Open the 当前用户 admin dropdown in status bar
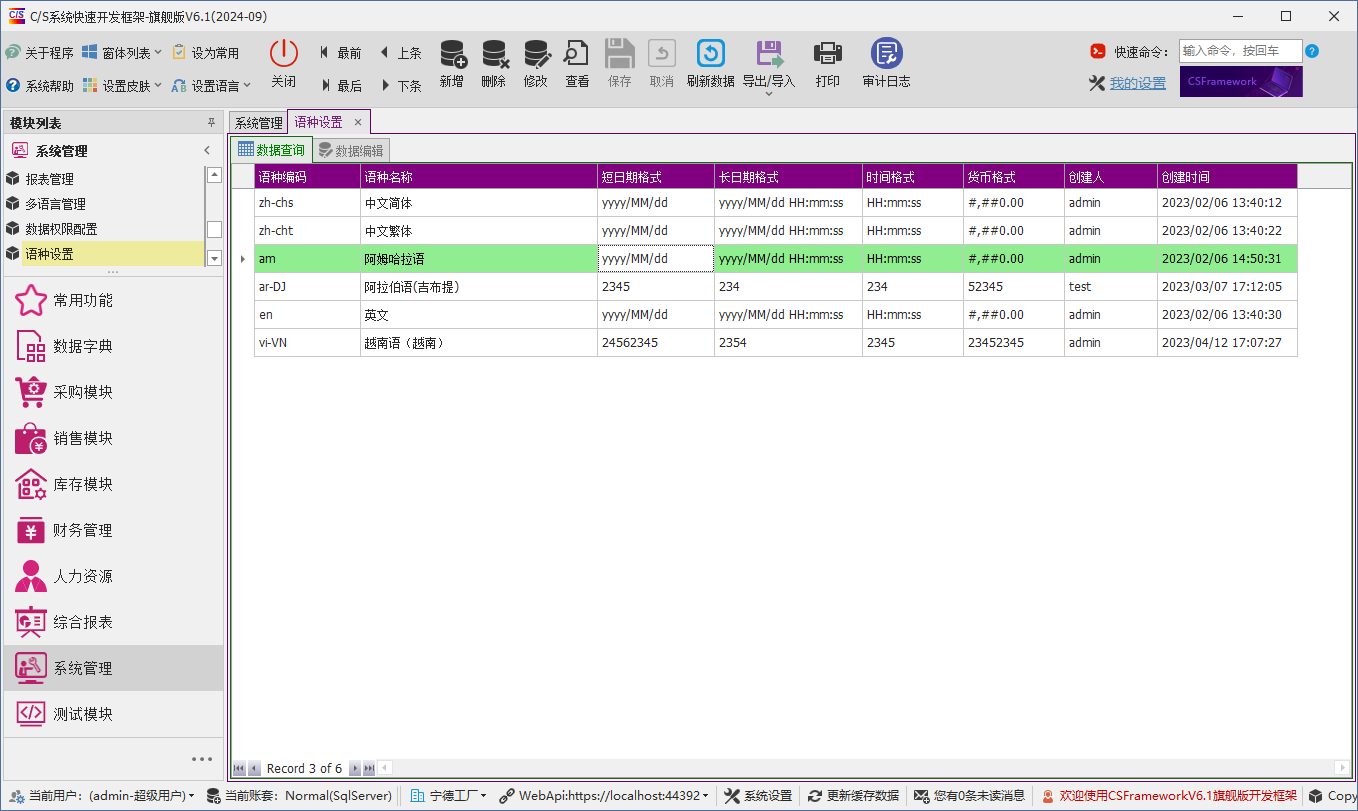1358x811 pixels. click(x=103, y=796)
